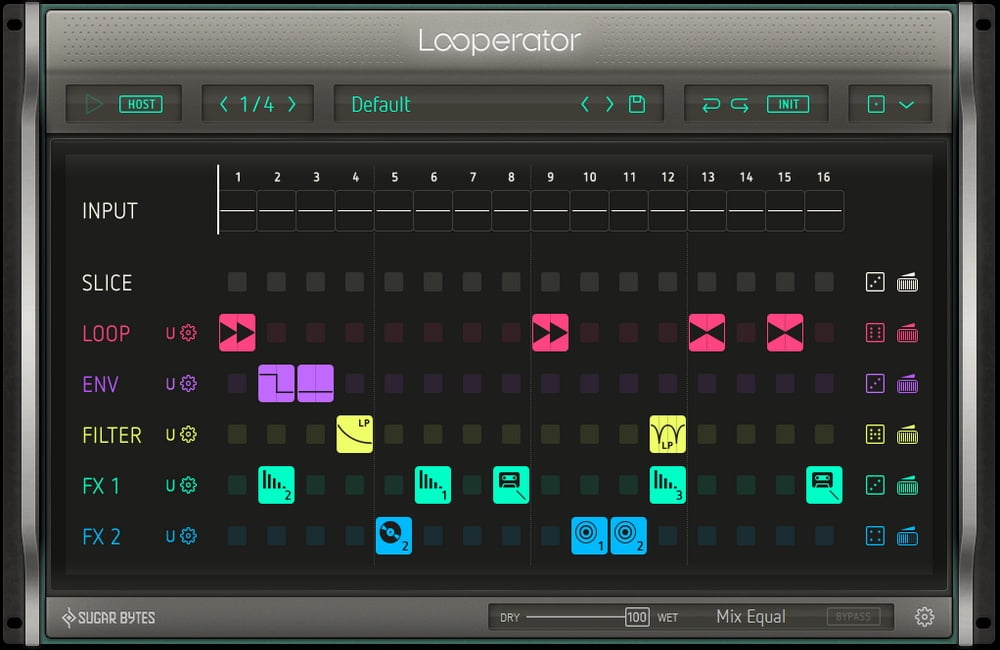
Task: Select FX 2 ring block at step 11
Action: (629, 536)
